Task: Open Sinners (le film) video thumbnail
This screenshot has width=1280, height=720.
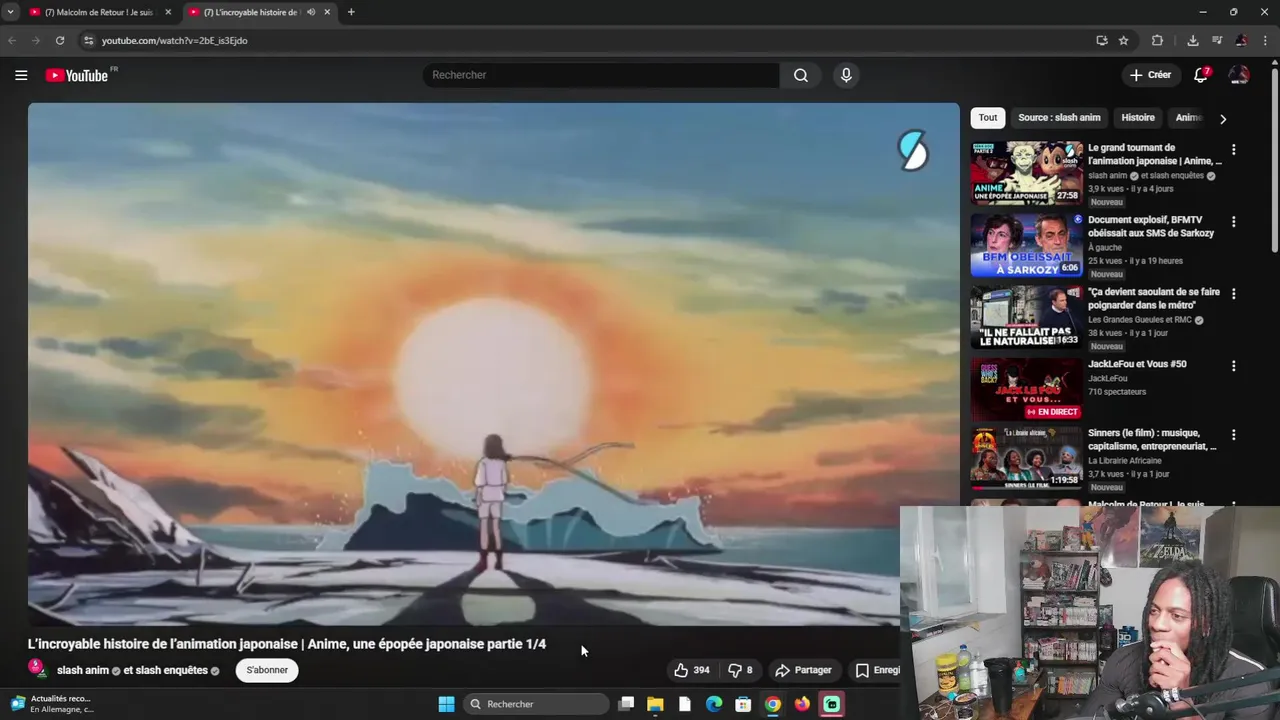Action: click(1026, 458)
